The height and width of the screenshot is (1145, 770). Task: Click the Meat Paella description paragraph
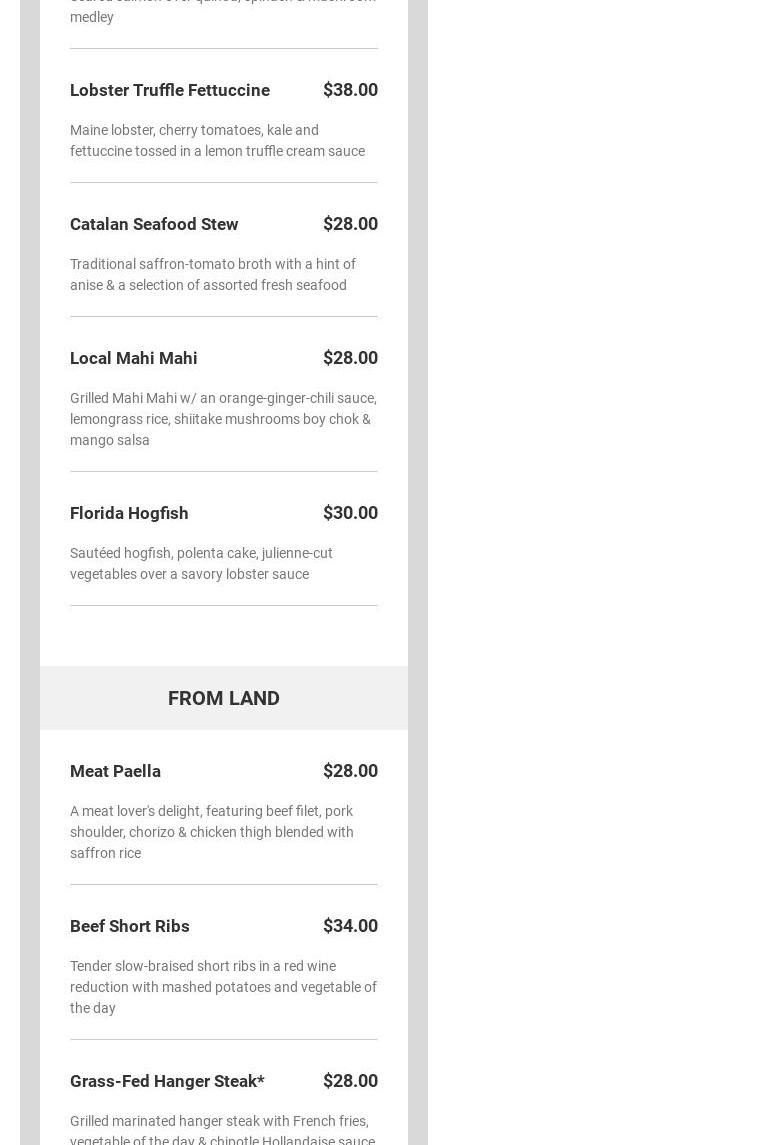click(x=212, y=832)
